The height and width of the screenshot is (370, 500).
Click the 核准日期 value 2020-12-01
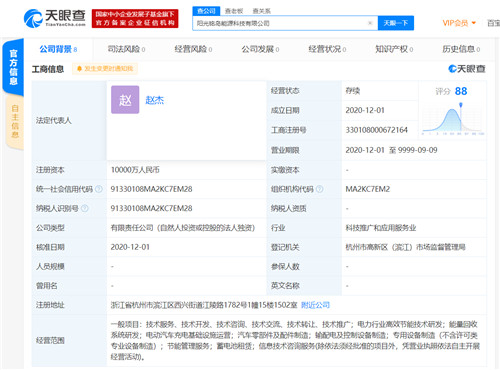point(130,247)
